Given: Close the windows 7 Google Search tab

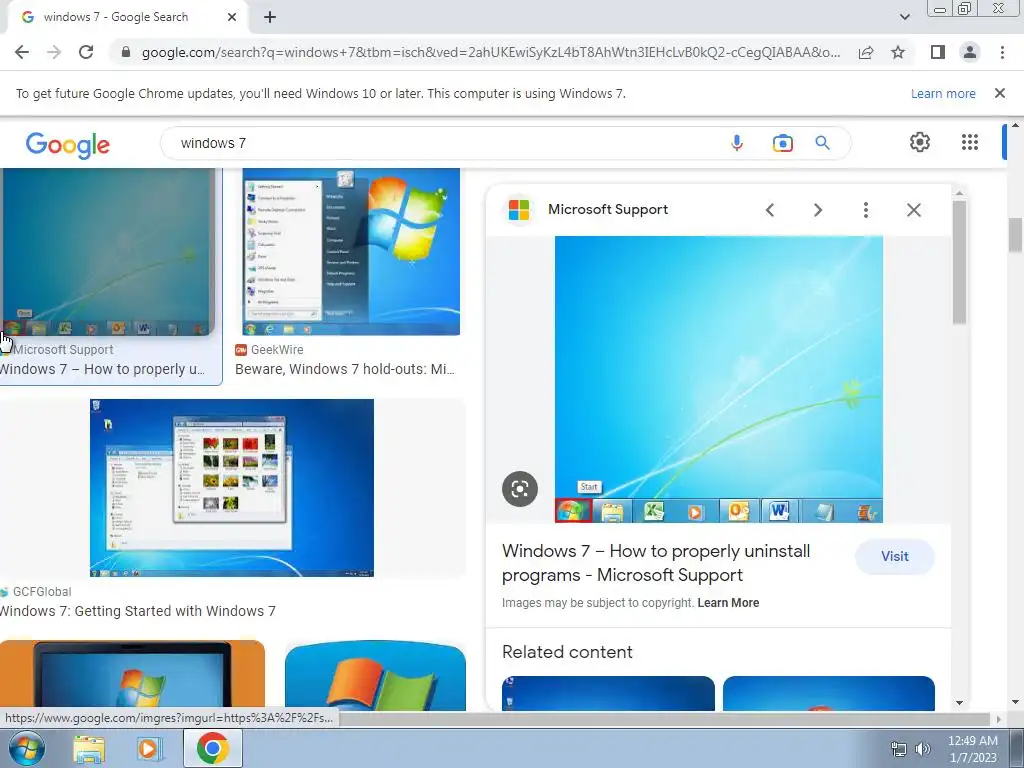Looking at the screenshot, I should [231, 17].
